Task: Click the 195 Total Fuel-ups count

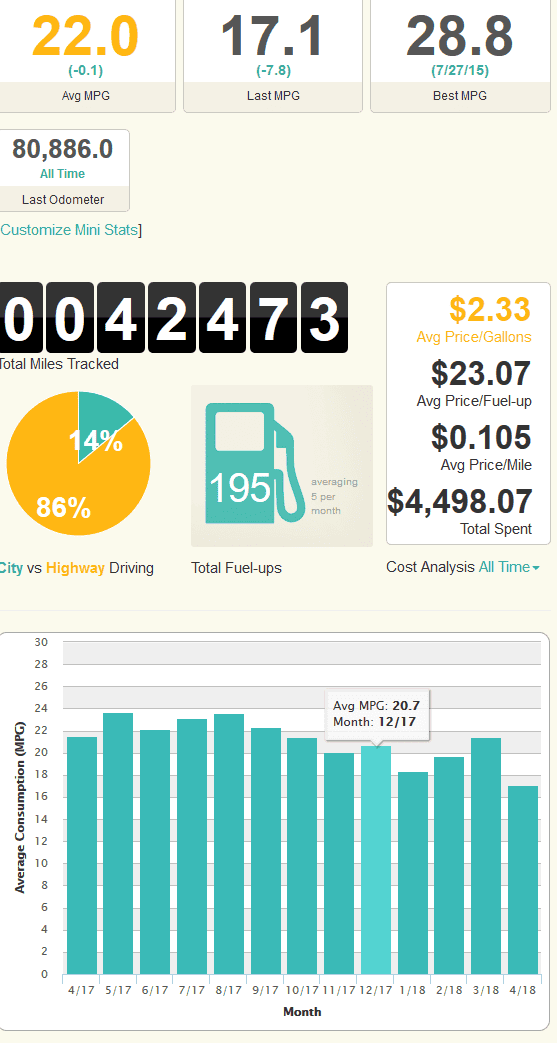Action: pyautogui.click(x=240, y=488)
